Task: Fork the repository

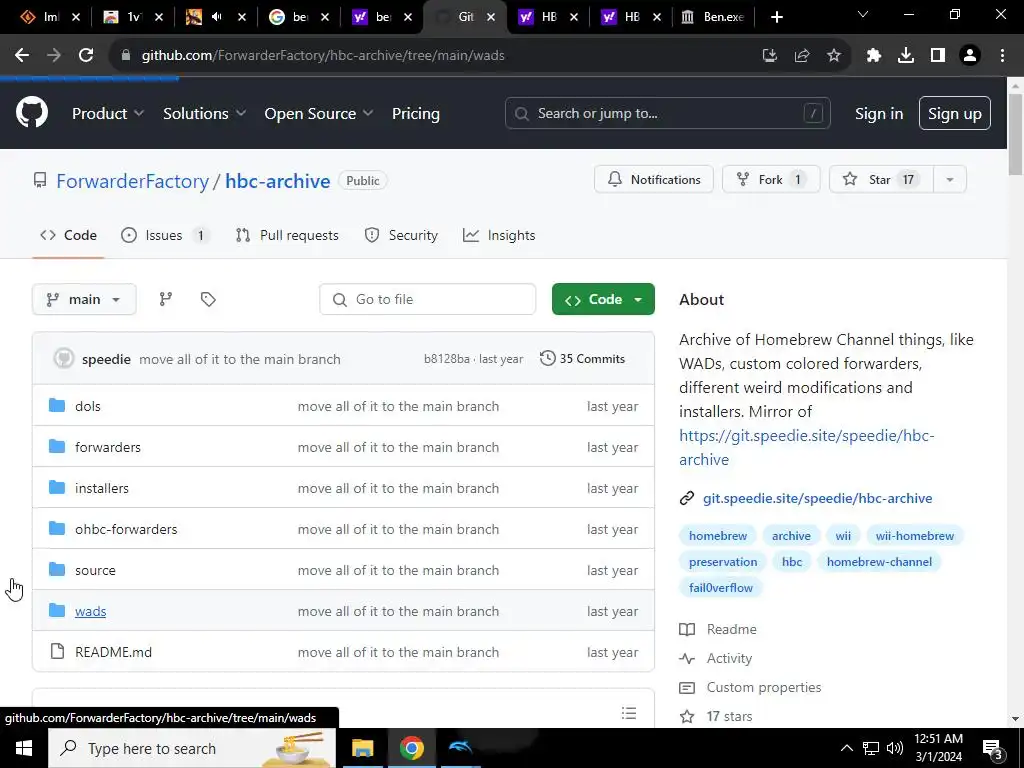Action: [771, 180]
